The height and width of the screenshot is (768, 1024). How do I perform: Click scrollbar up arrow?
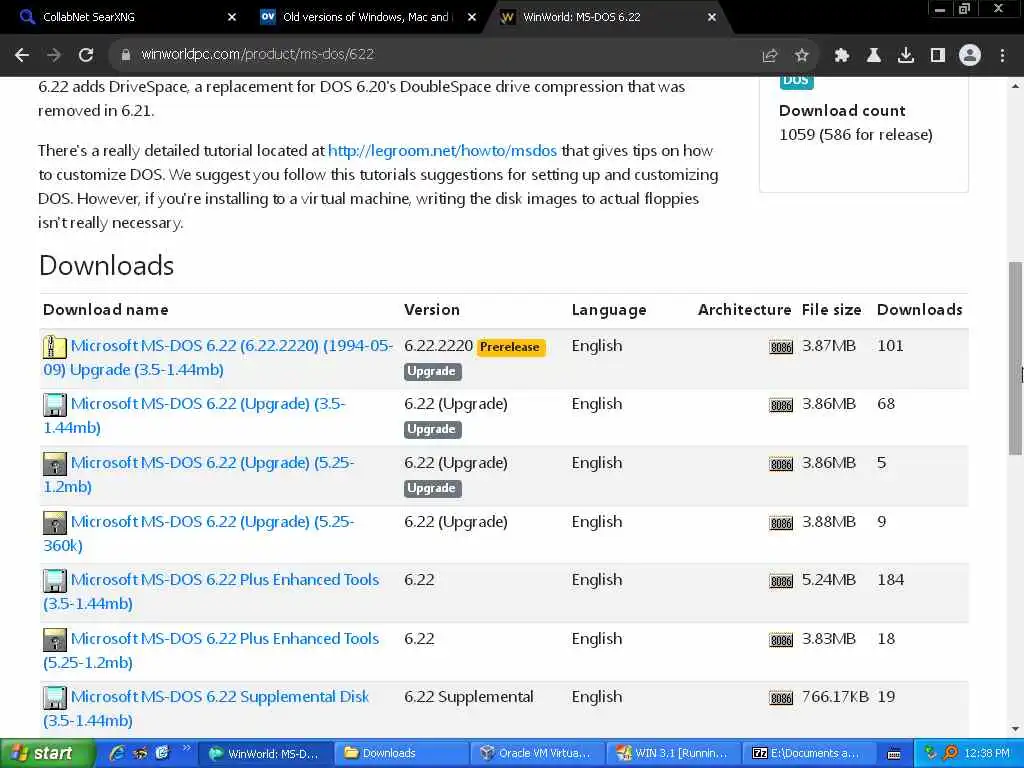[x=1016, y=86]
